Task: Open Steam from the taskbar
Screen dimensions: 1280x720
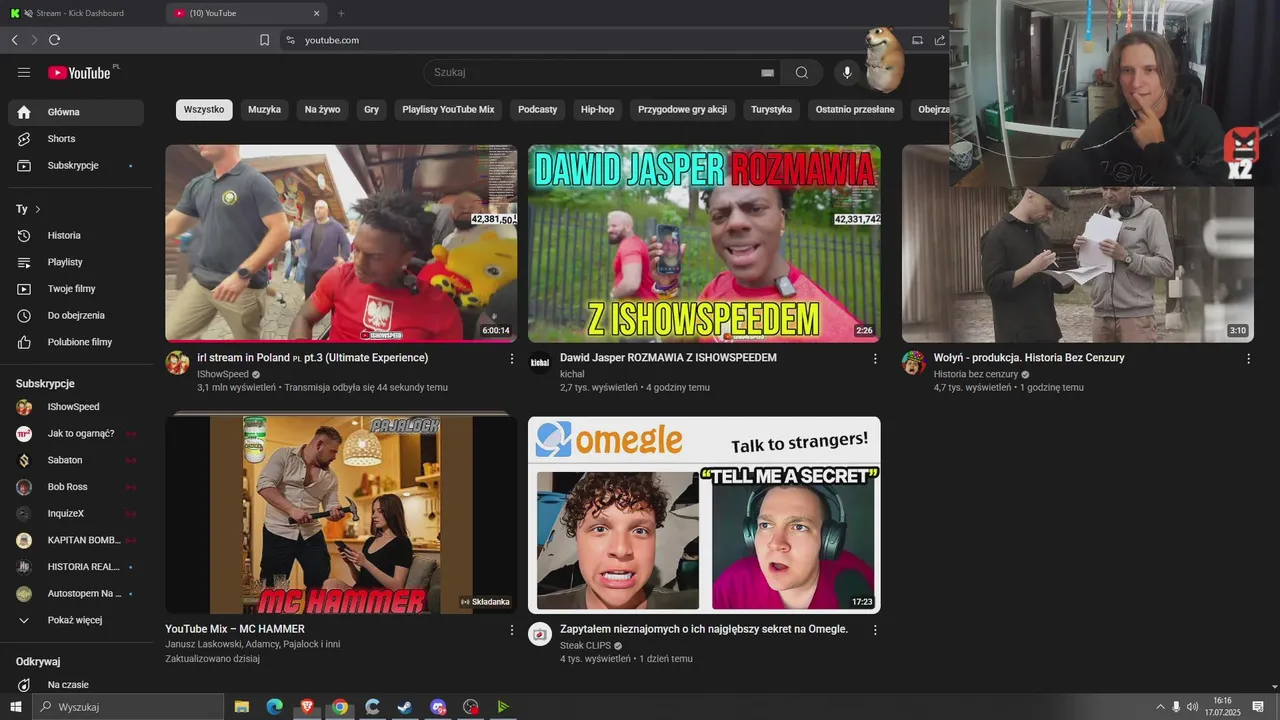Action: (405, 707)
